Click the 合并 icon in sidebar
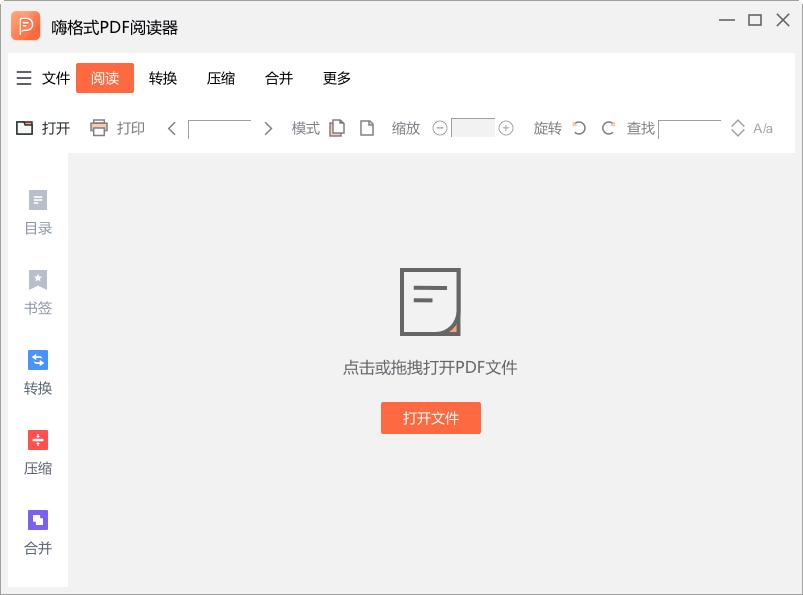This screenshot has height=595, width=803. pos(38,520)
